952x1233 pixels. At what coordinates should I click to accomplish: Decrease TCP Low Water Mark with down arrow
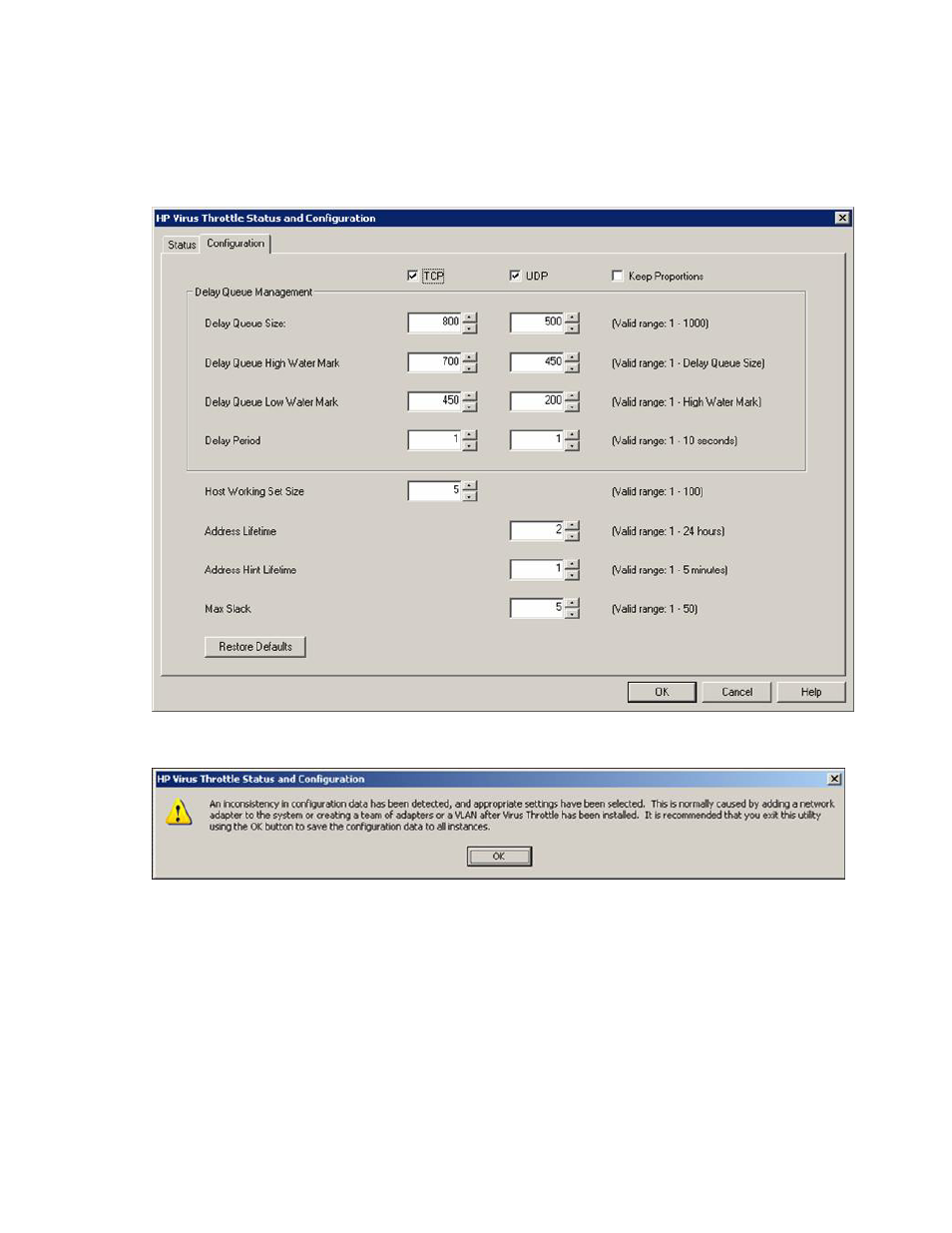(470, 406)
